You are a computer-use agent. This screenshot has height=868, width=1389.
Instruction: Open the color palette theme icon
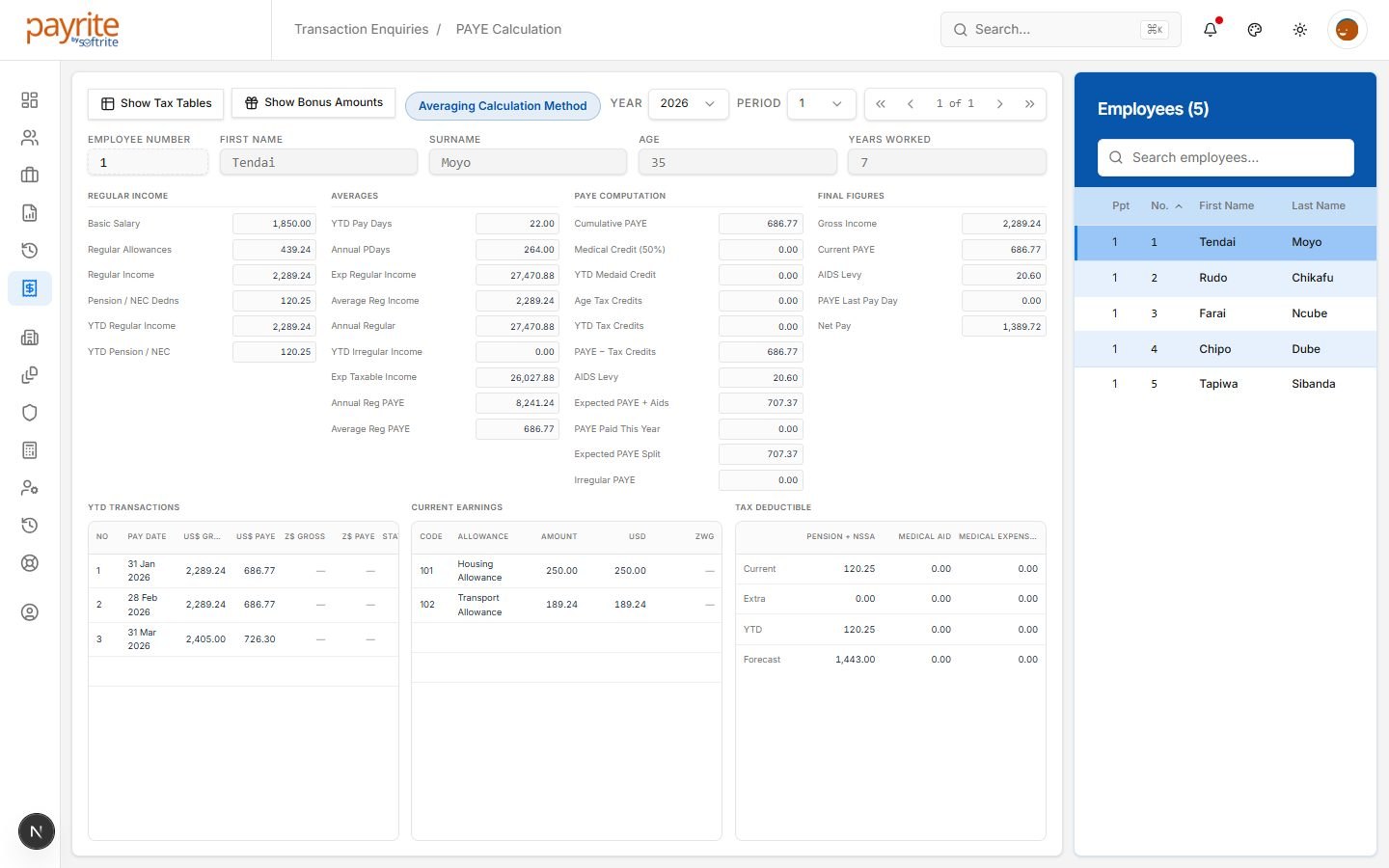[x=1255, y=30]
